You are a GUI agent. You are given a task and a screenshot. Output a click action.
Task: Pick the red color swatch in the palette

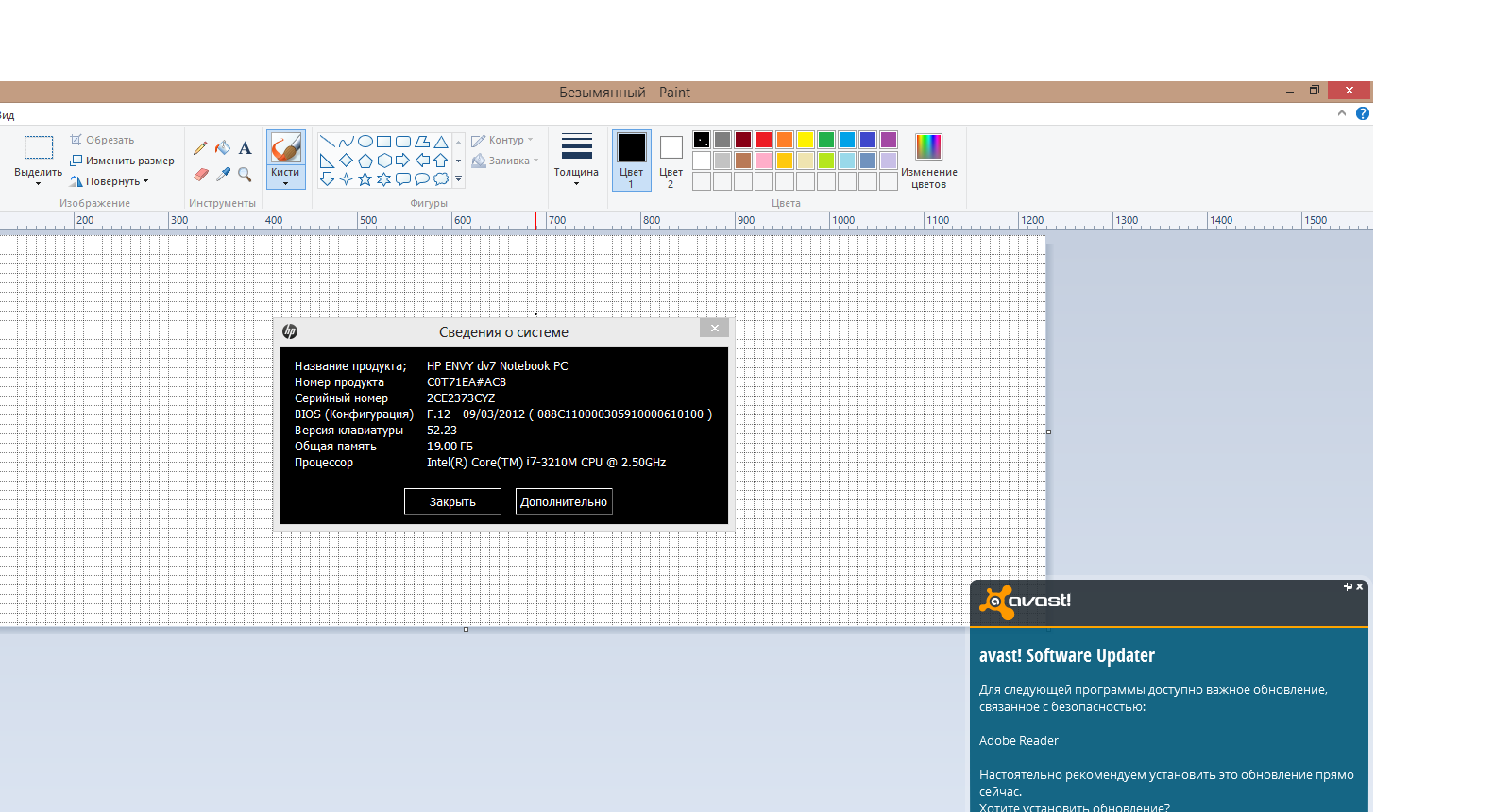click(x=764, y=140)
